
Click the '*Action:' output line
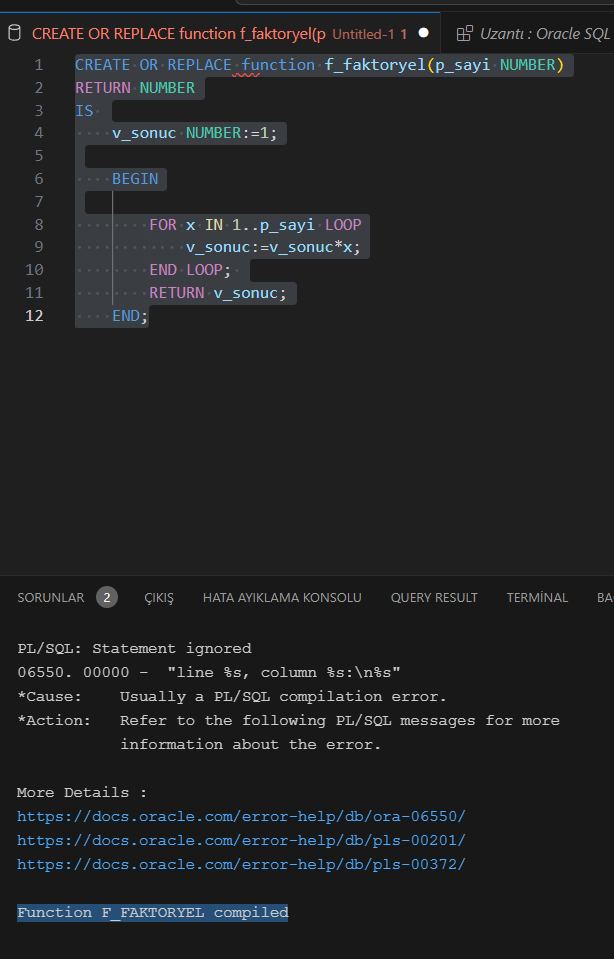point(289,720)
